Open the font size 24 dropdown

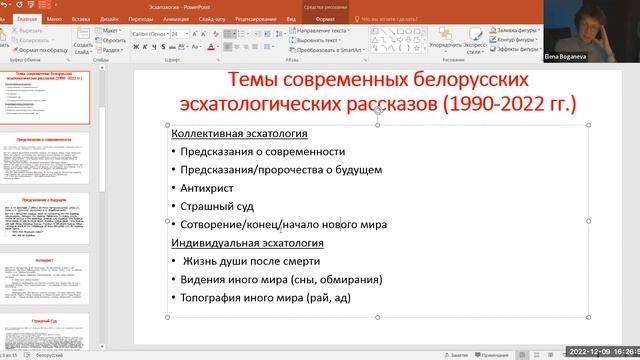pyautogui.click(x=180, y=34)
